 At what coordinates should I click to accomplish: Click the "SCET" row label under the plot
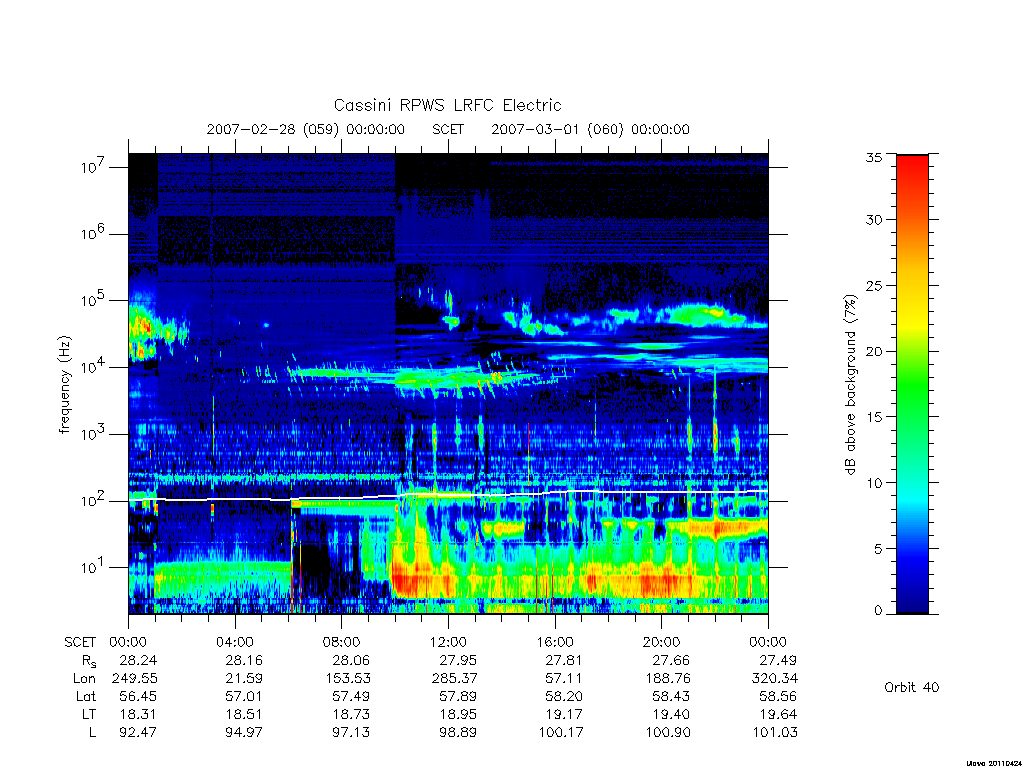click(x=80, y=642)
